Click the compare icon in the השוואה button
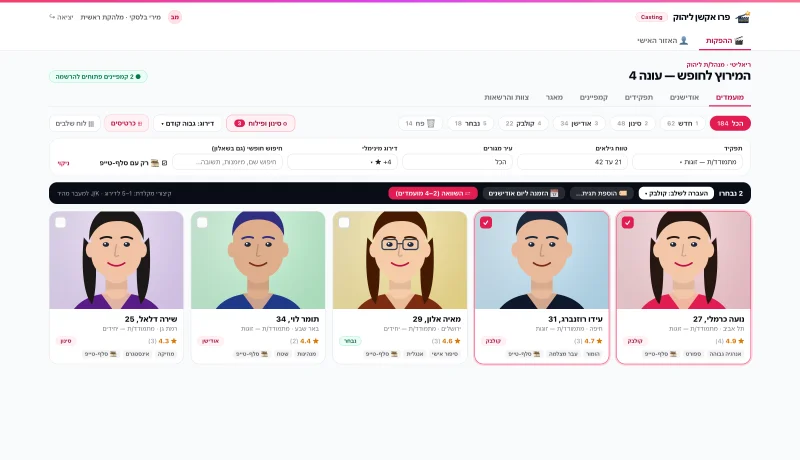The image size is (800, 460). tap(468, 193)
